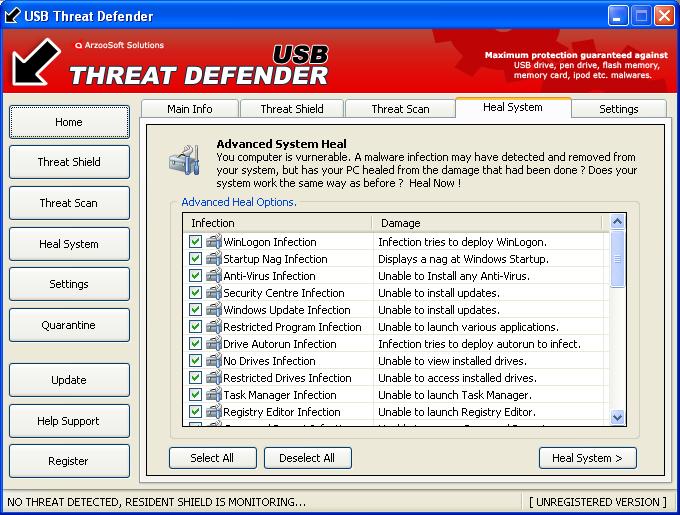This screenshot has height=515, width=680.
Task: Open the Threat Scan tab
Action: pos(400,109)
